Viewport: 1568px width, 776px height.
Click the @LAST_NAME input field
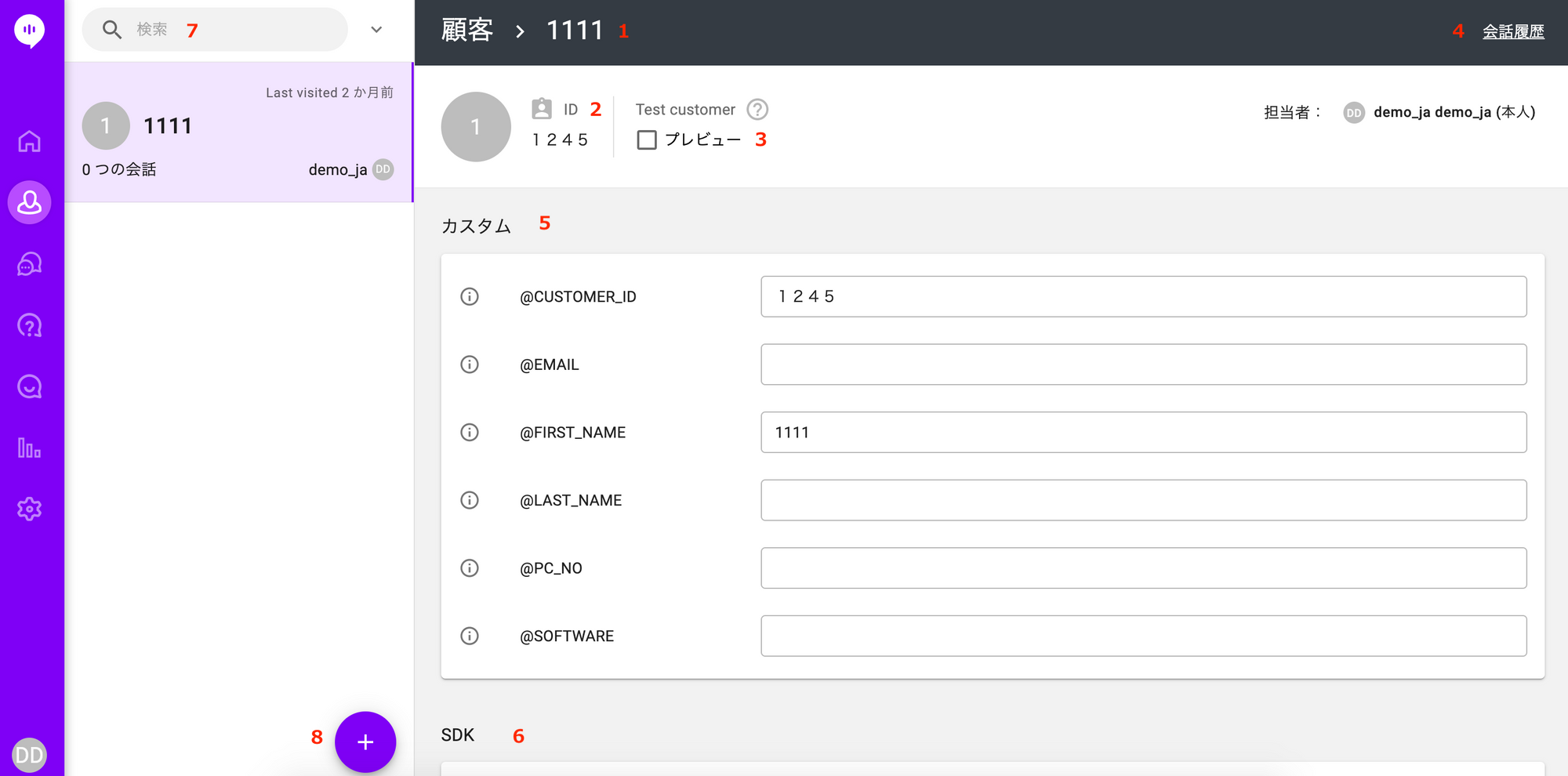(1144, 500)
